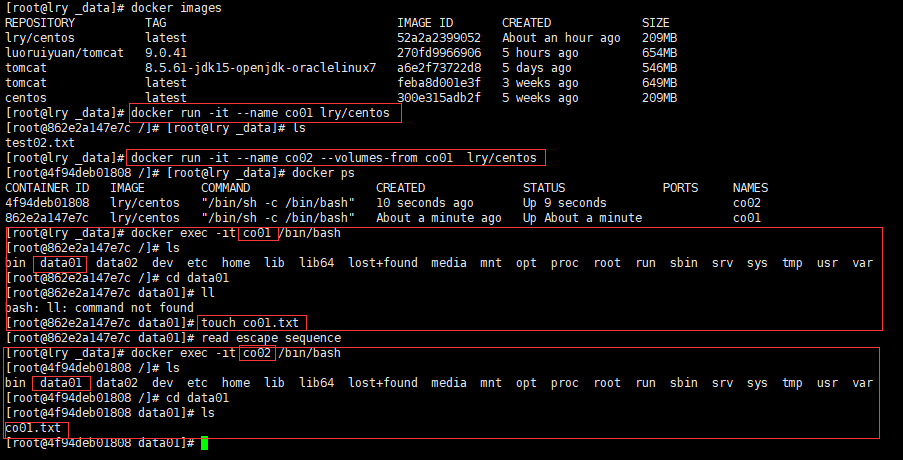
Task: Click the CONTAINER ID column header
Action: (x=47, y=188)
